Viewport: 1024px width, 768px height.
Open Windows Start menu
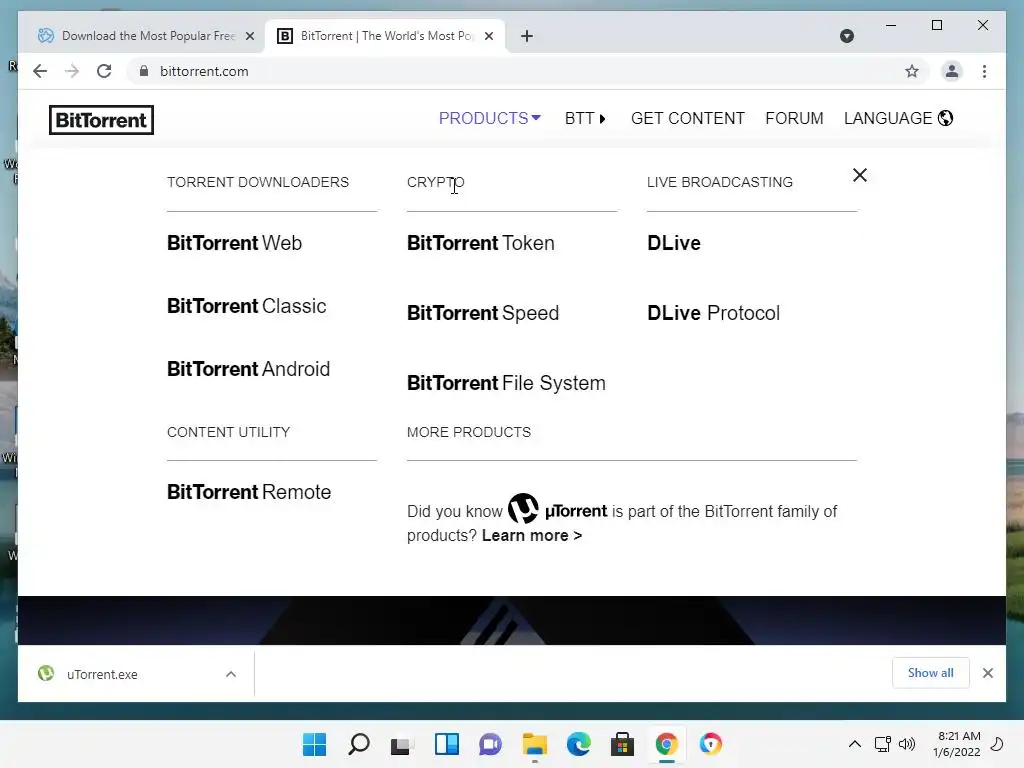point(315,744)
